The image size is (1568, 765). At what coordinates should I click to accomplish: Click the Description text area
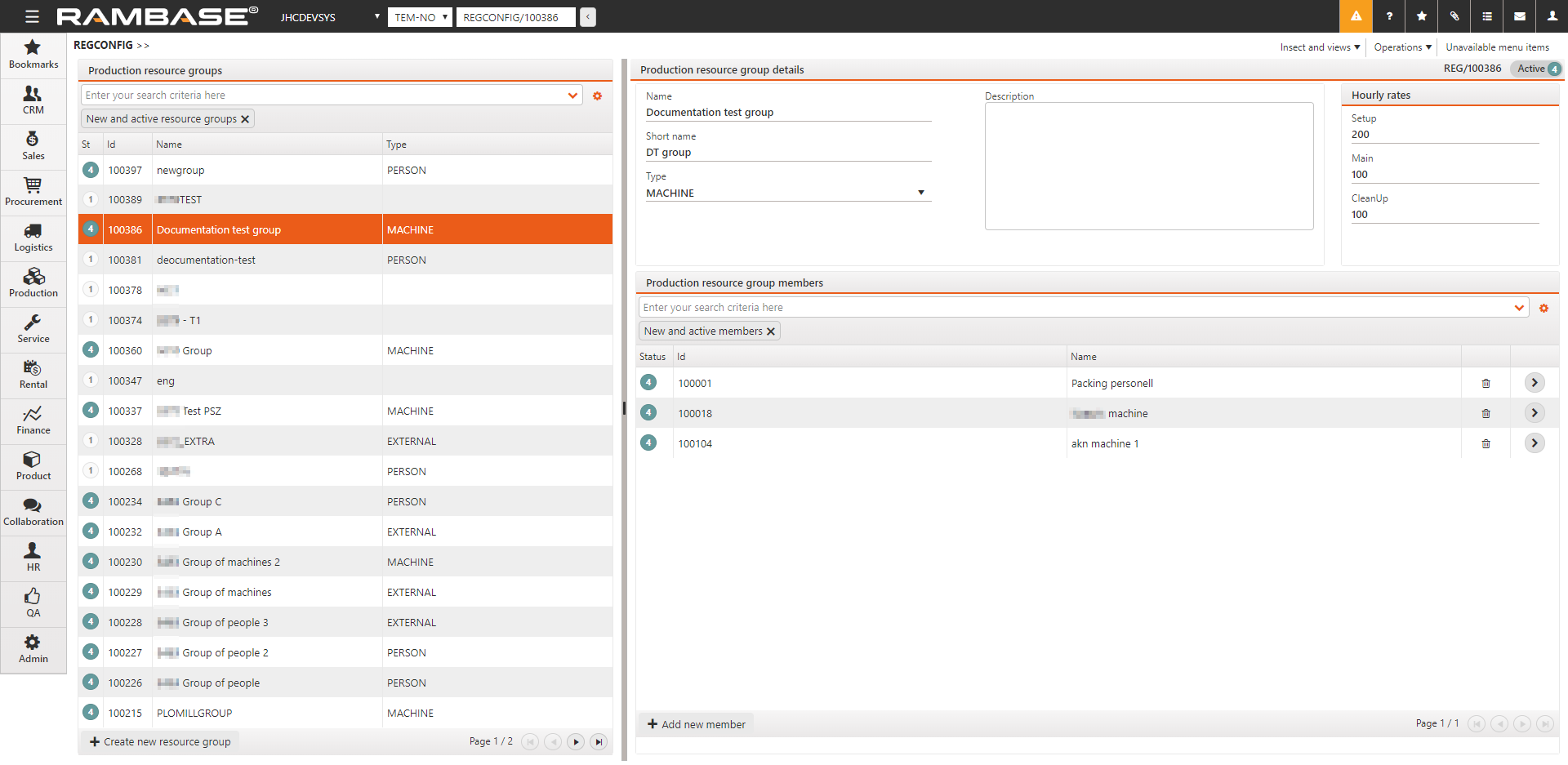tap(1148, 167)
